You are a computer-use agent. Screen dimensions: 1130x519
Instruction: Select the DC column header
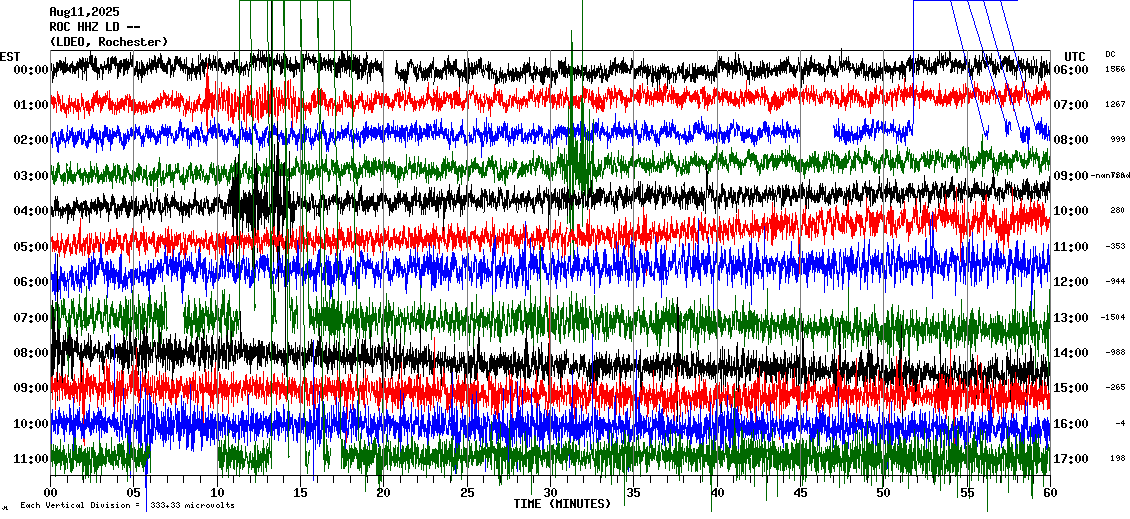1110,54
